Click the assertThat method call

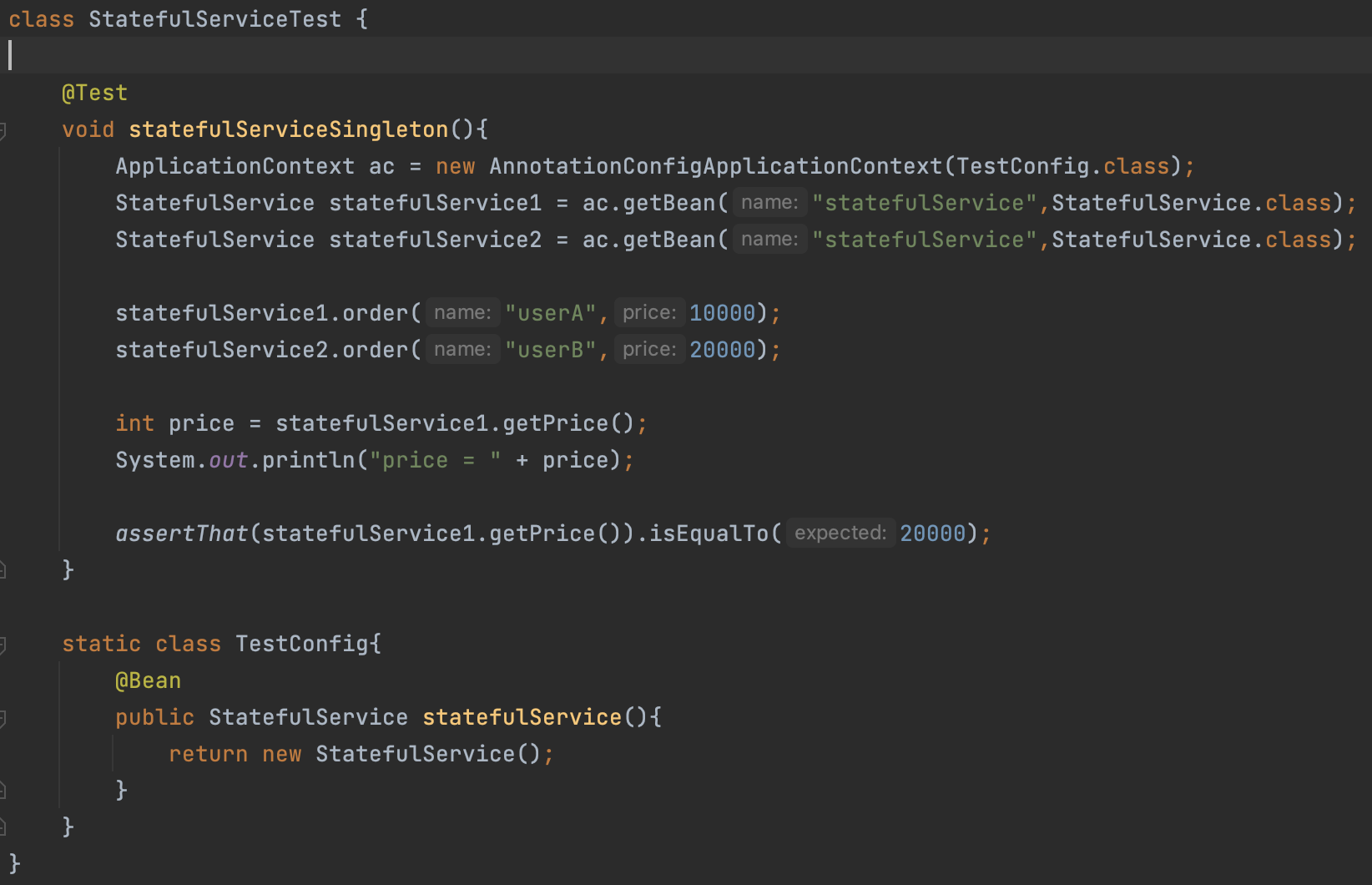point(181,534)
